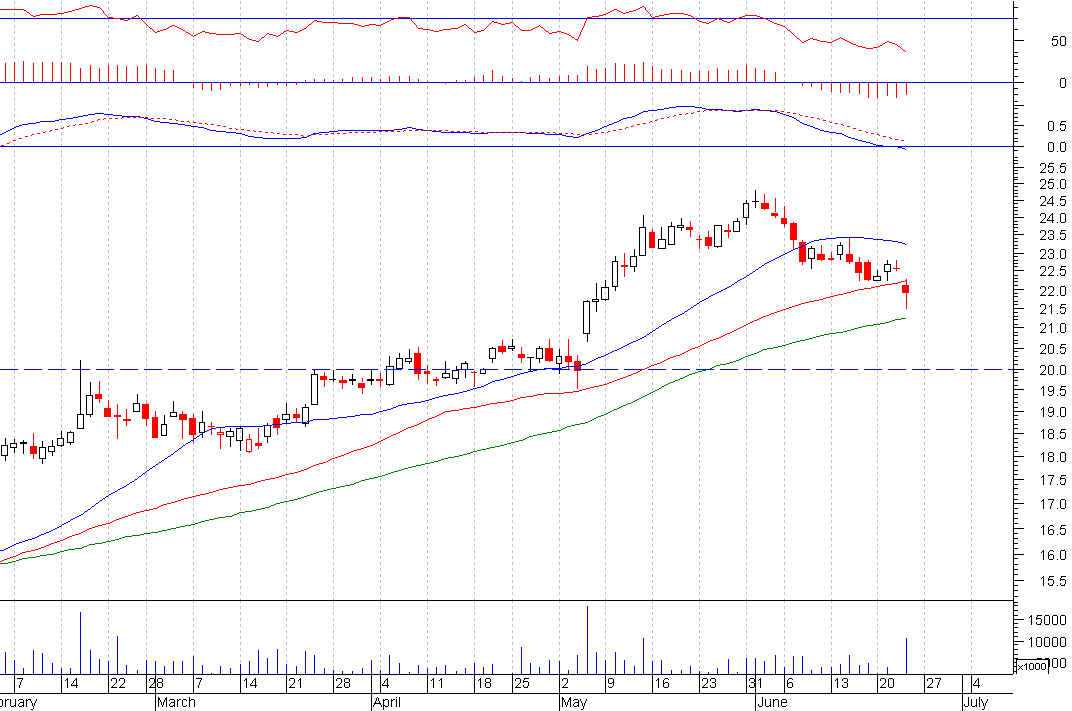The width and height of the screenshot is (1072, 711).
Task: Click the 25.5 price axis label
Action: click(1052, 167)
